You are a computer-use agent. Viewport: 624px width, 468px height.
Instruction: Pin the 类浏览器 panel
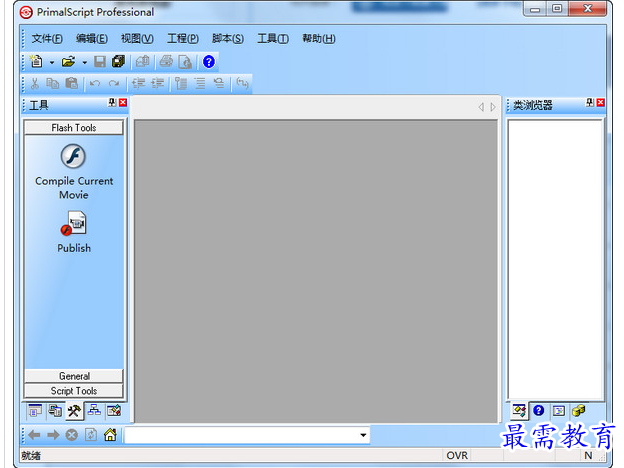tap(590, 103)
